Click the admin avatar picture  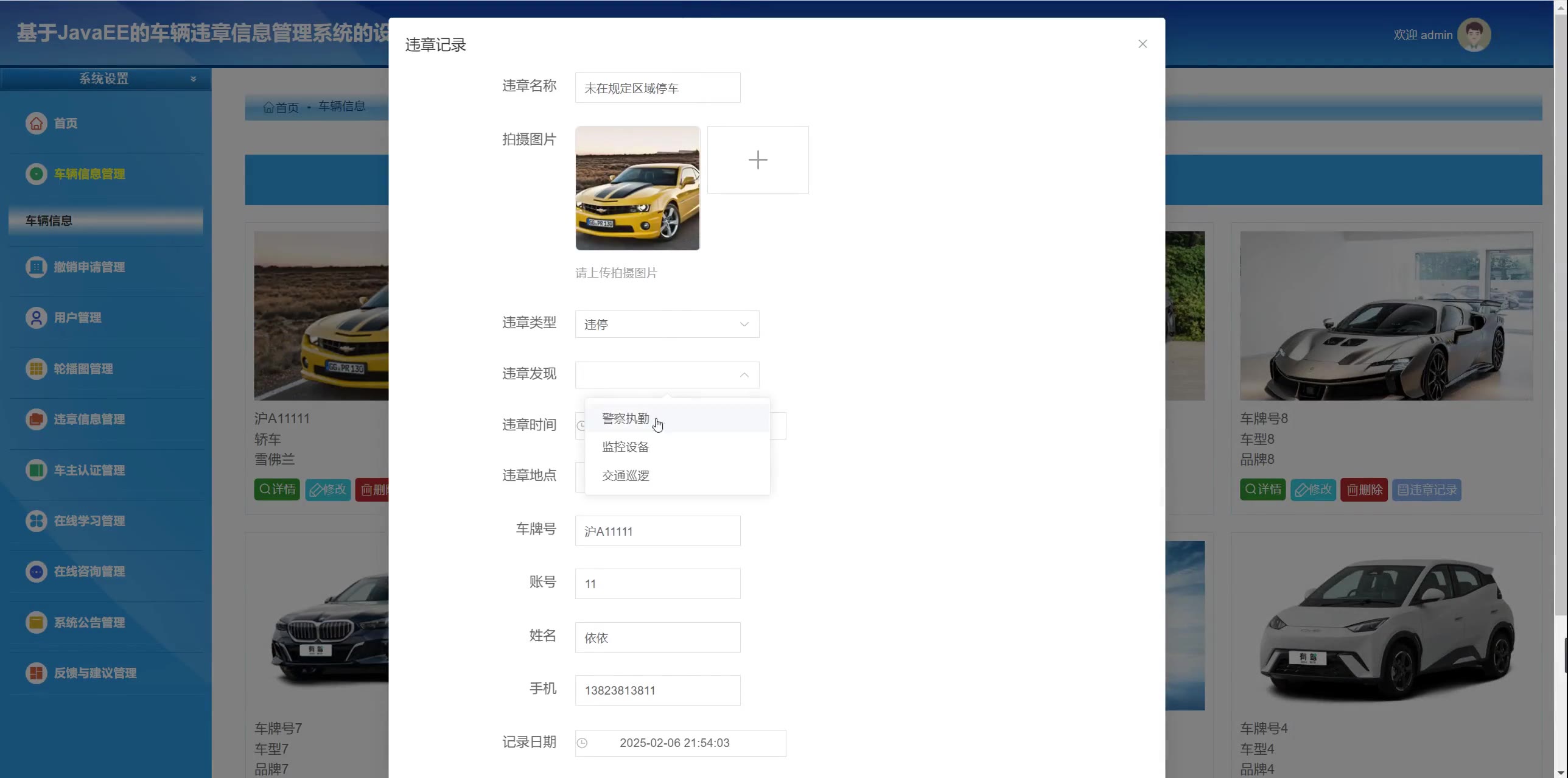1474,35
